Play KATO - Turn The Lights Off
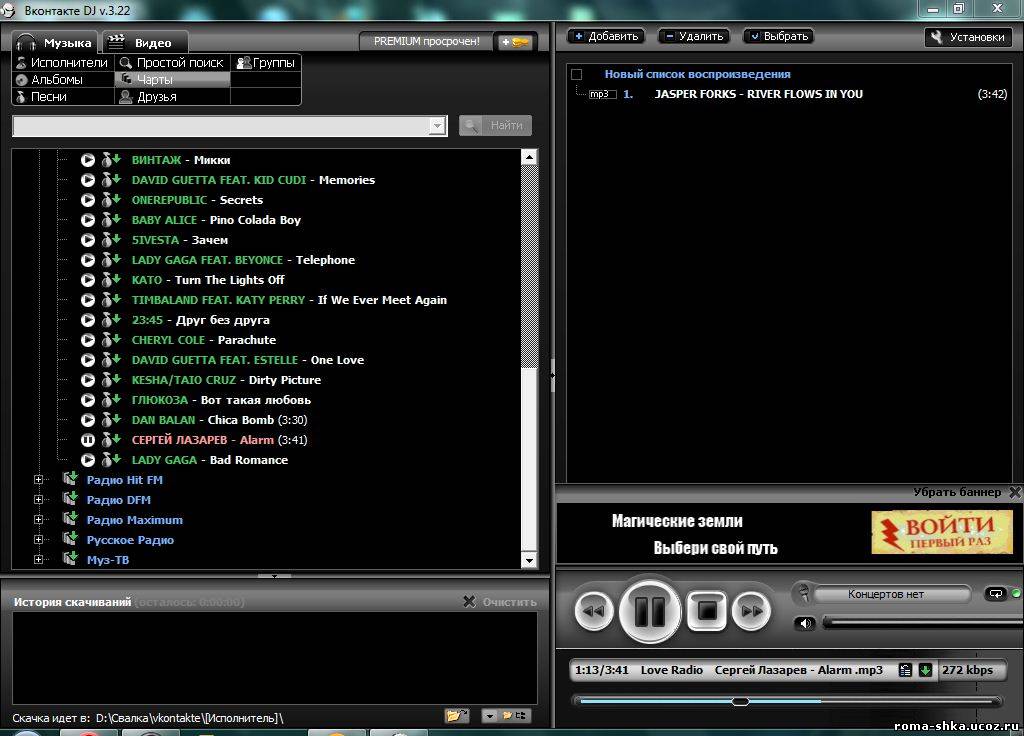This screenshot has height=736, width=1024. (88, 280)
